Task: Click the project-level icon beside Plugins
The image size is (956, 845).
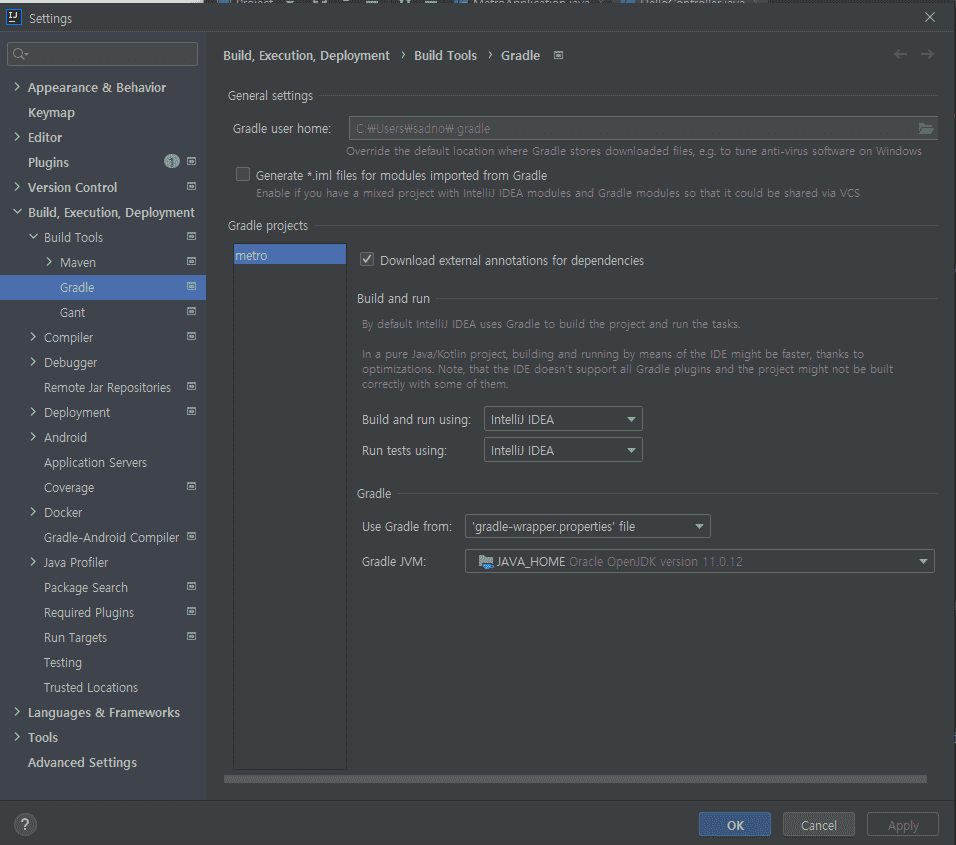Action: pyautogui.click(x=191, y=162)
